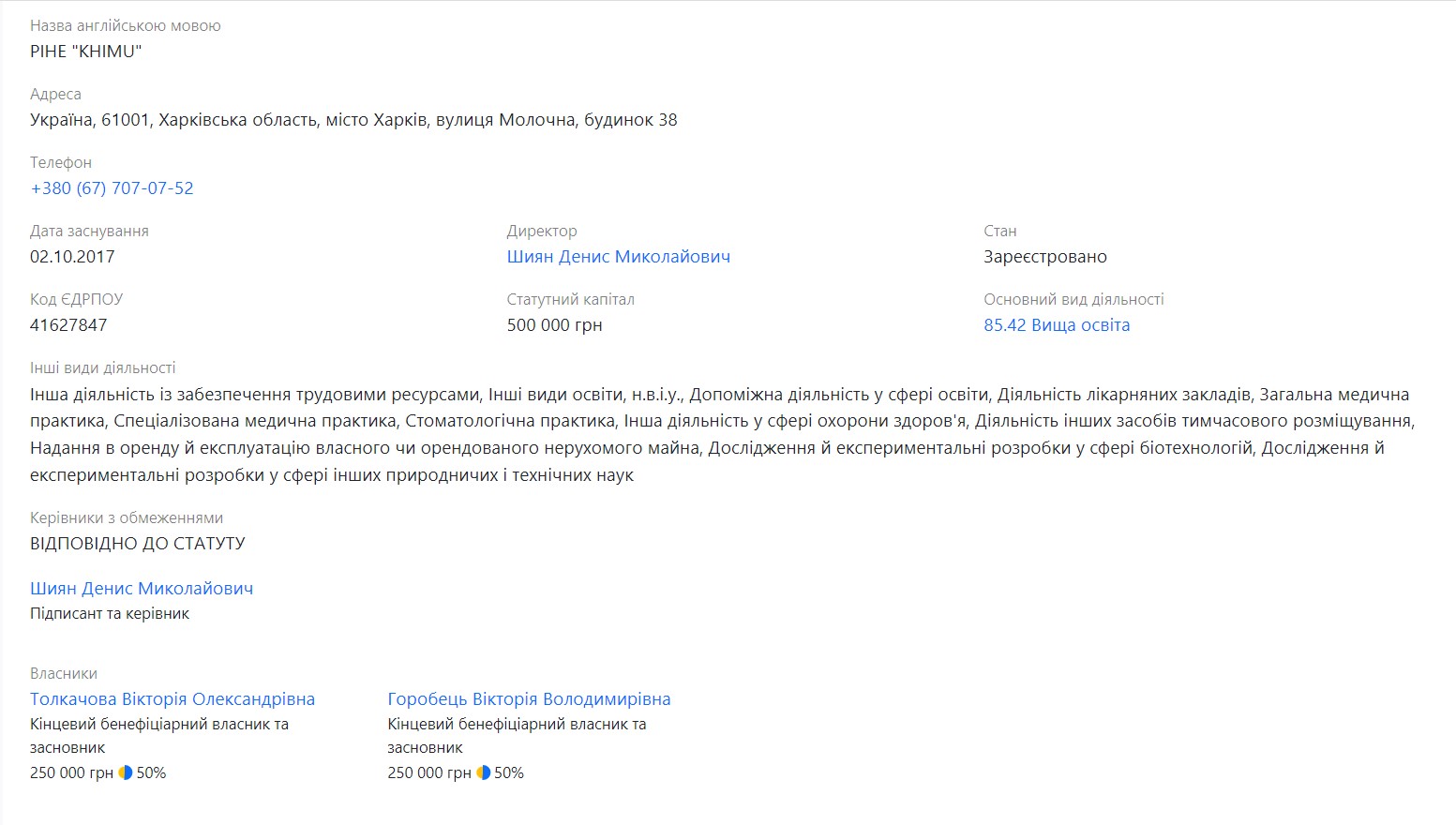Click the founding date 02.10.2017

[x=72, y=256]
